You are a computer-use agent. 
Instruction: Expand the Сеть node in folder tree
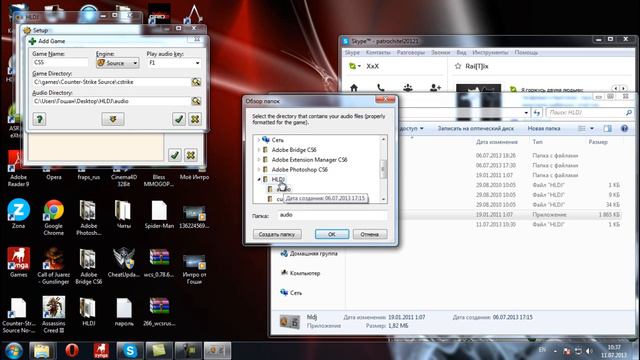point(258,140)
